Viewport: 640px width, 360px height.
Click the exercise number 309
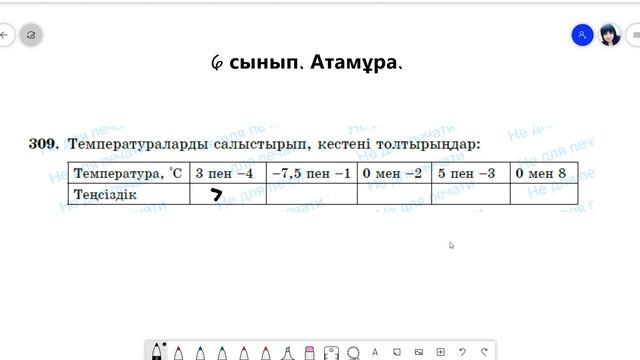44,144
